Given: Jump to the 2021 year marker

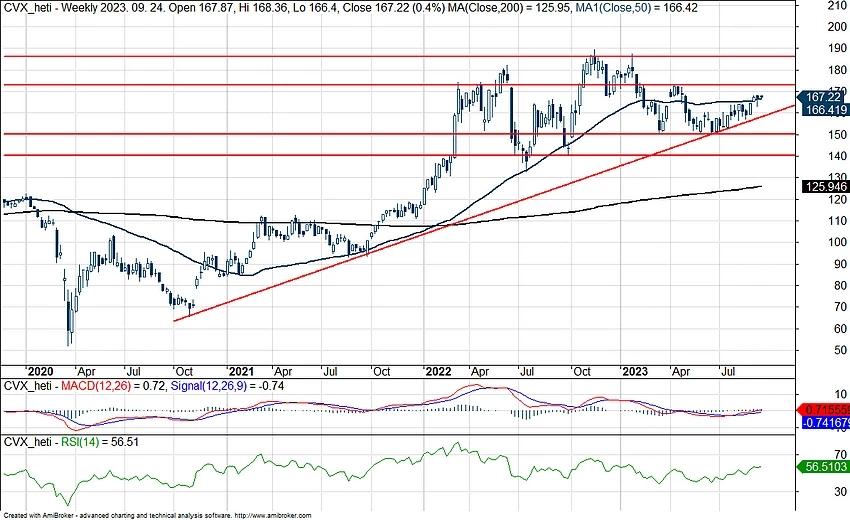Looking at the screenshot, I should (241, 370).
